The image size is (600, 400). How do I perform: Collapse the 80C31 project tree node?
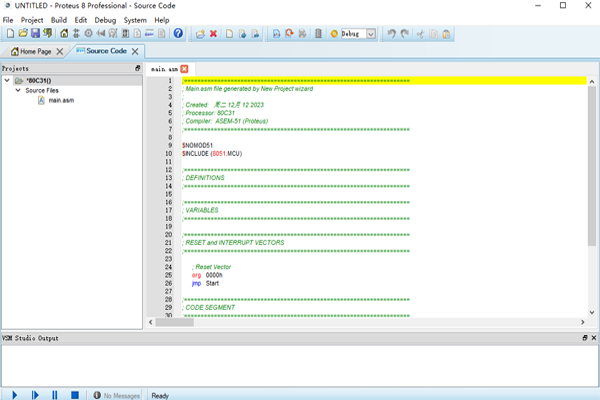pyautogui.click(x=7, y=80)
